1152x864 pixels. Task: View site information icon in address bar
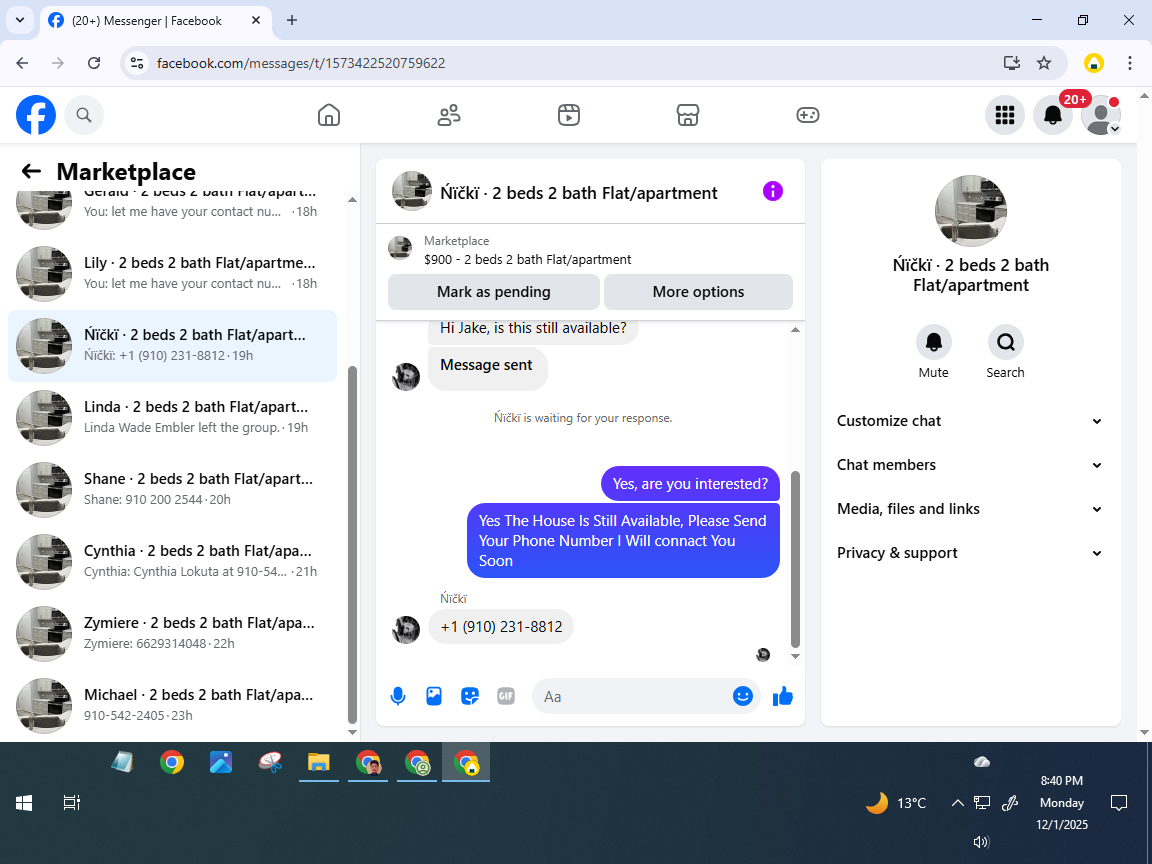[x=137, y=63]
